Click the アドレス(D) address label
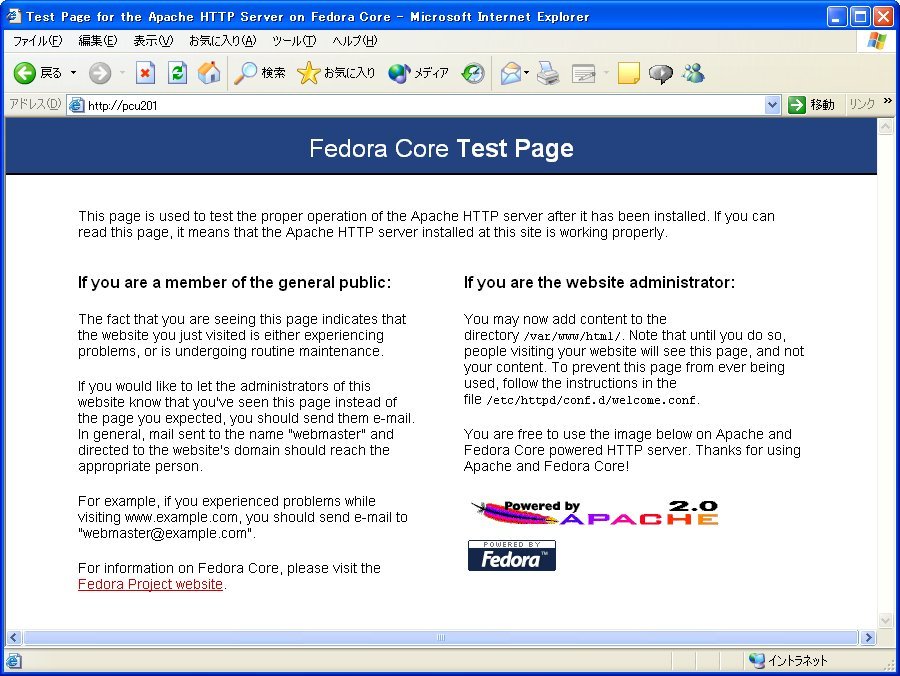This screenshot has height=676, width=900. coord(35,104)
